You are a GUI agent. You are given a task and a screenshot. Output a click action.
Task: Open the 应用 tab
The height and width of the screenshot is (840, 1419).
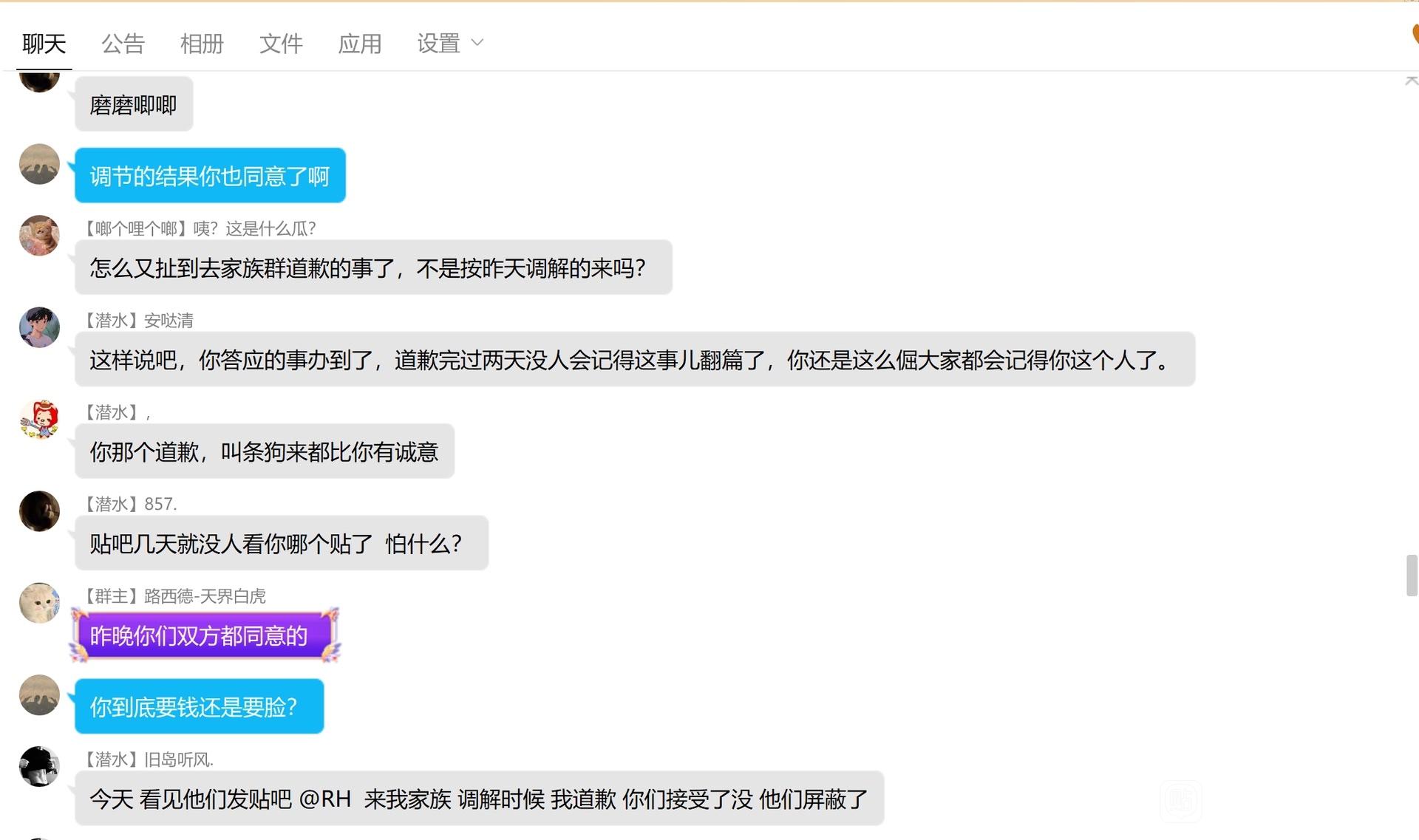(x=360, y=44)
